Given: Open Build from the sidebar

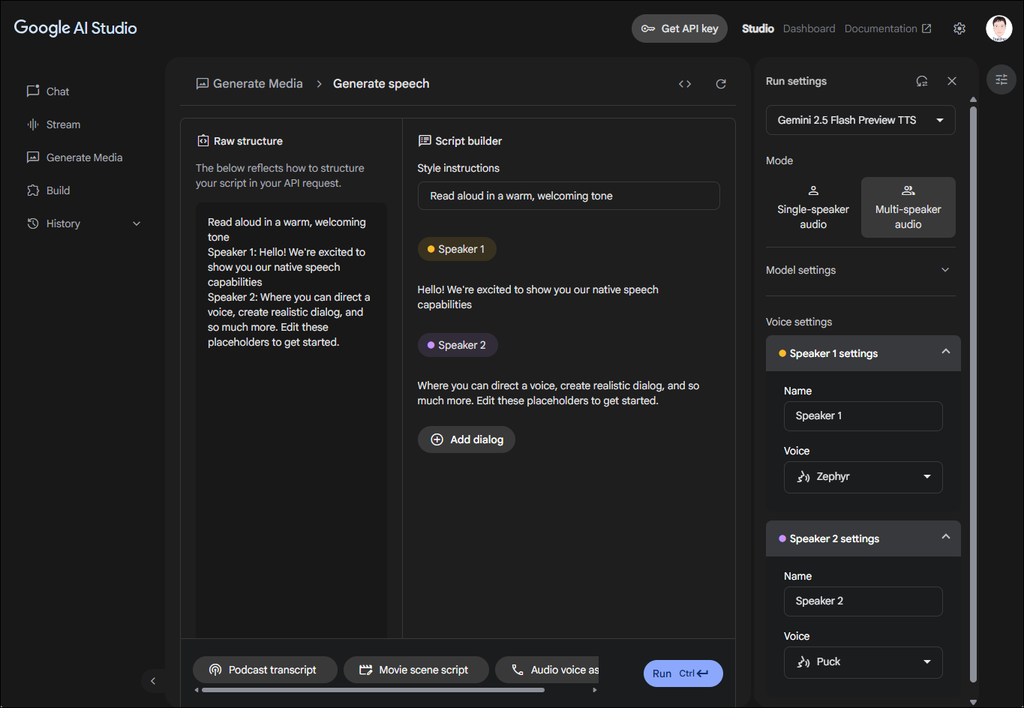Looking at the screenshot, I should click(48, 190).
